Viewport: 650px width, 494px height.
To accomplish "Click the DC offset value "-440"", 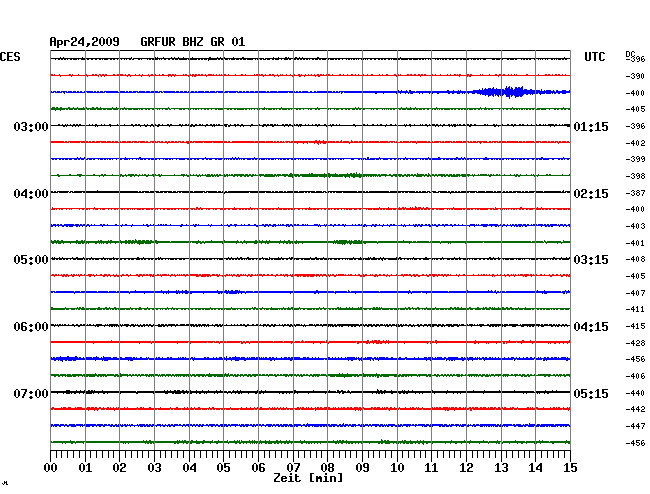I will 635,393.
